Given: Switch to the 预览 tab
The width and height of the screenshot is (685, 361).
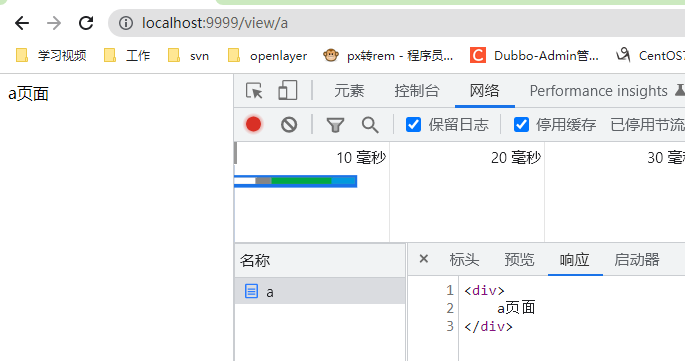Looking at the screenshot, I should point(519,260).
